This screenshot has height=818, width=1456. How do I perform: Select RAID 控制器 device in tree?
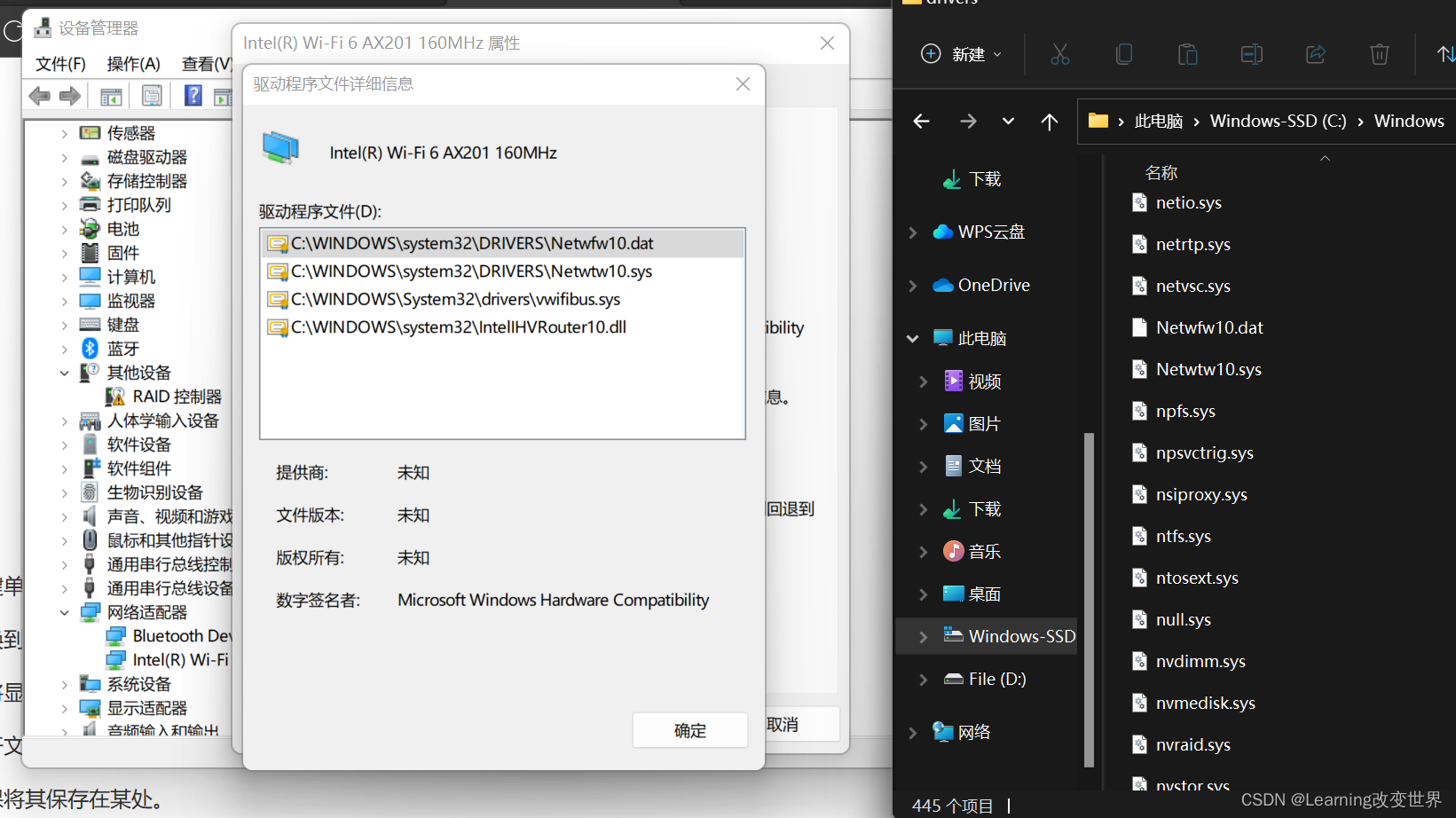pyautogui.click(x=164, y=397)
